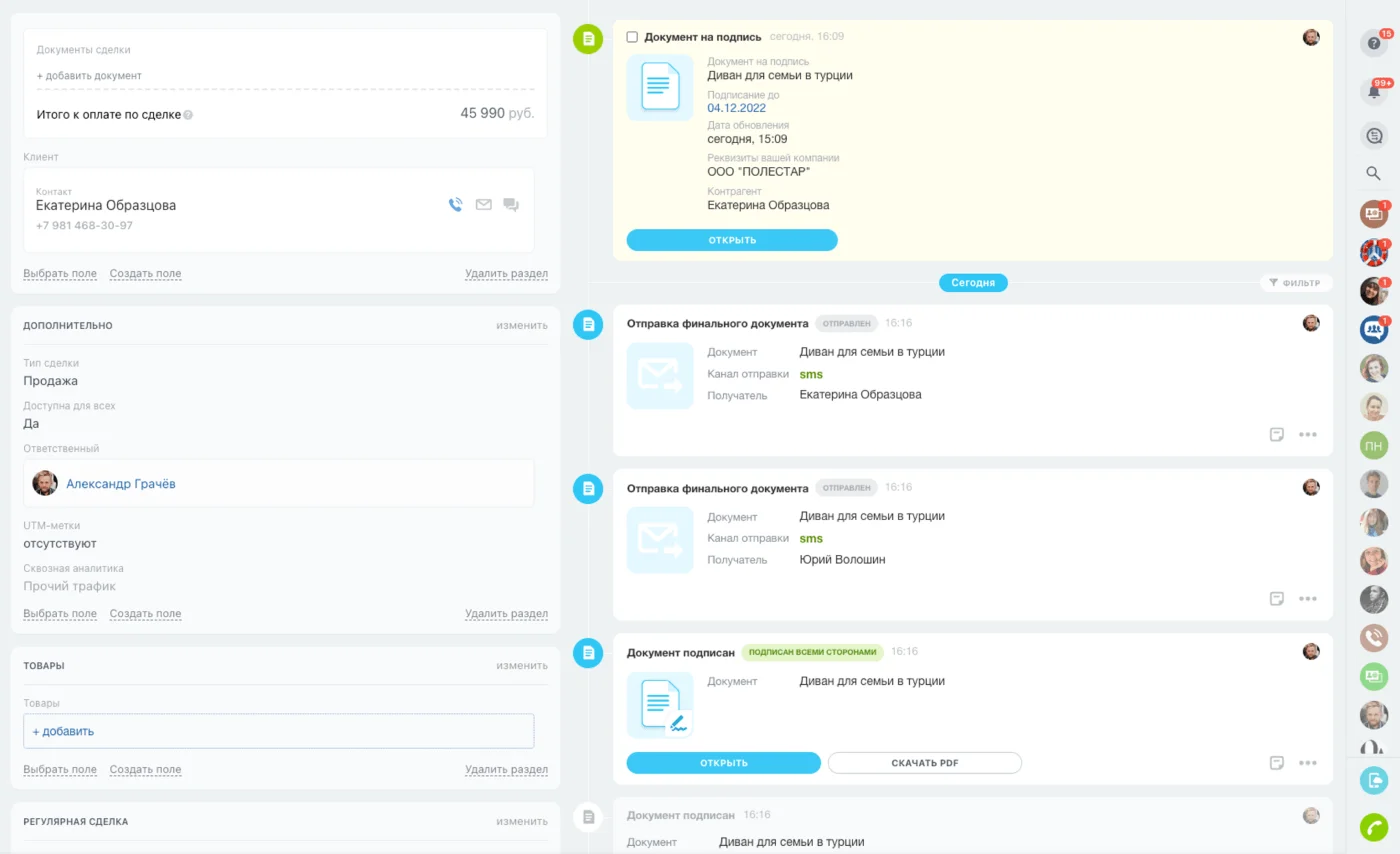
Task: Click the + добавить field under Товары
Action: (278, 731)
